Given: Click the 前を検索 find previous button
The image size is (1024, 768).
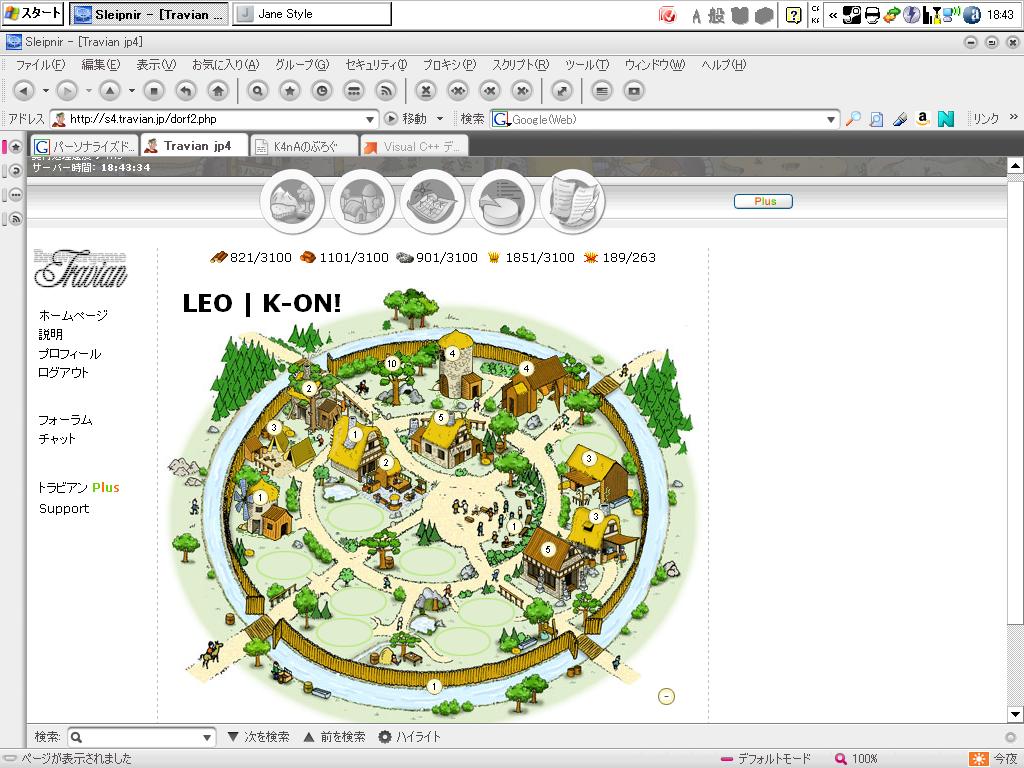Looking at the screenshot, I should click(334, 737).
